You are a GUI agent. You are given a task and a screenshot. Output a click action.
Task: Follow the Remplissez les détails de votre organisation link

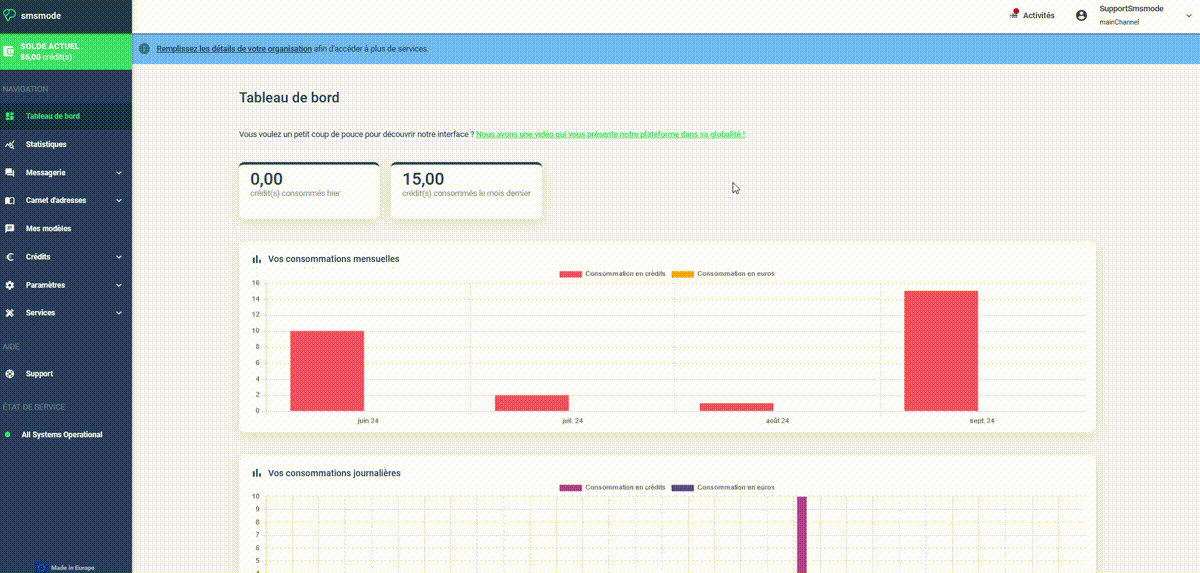tap(233, 49)
